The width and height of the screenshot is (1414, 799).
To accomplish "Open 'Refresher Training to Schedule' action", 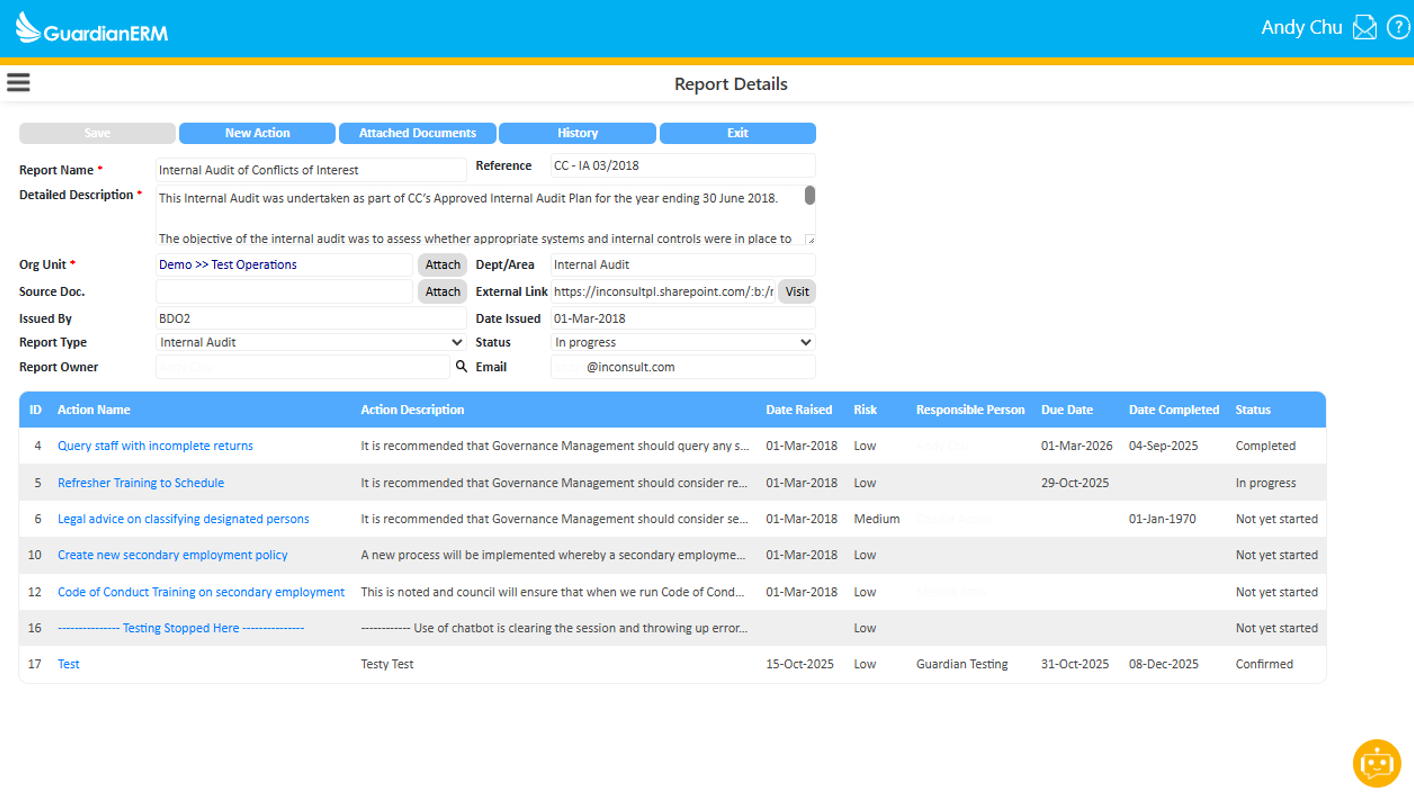I will point(140,483).
